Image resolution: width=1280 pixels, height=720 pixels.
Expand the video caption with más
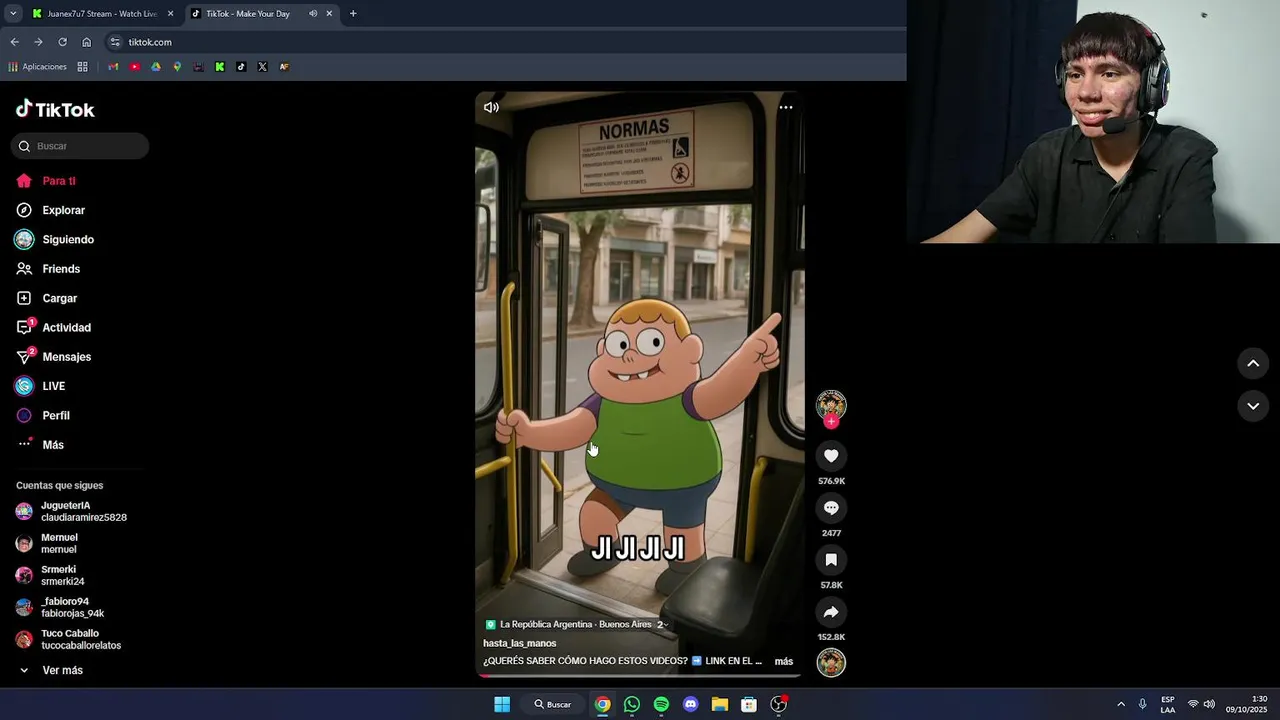coord(784,661)
